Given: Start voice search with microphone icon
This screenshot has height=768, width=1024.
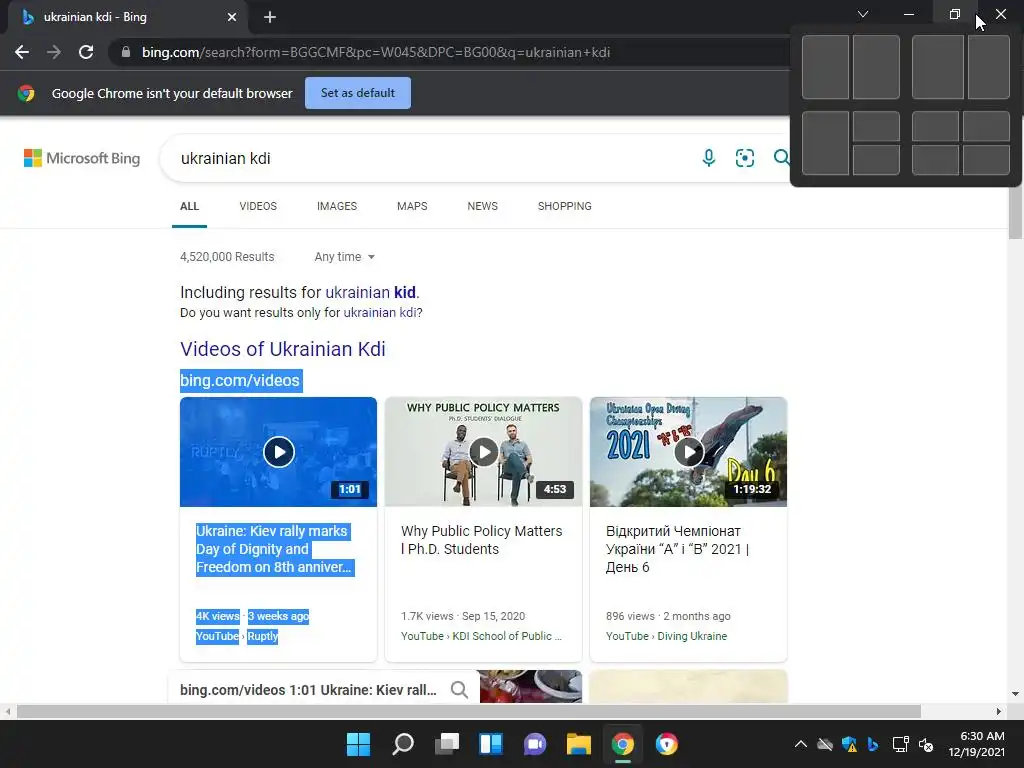Looking at the screenshot, I should (x=709, y=157).
